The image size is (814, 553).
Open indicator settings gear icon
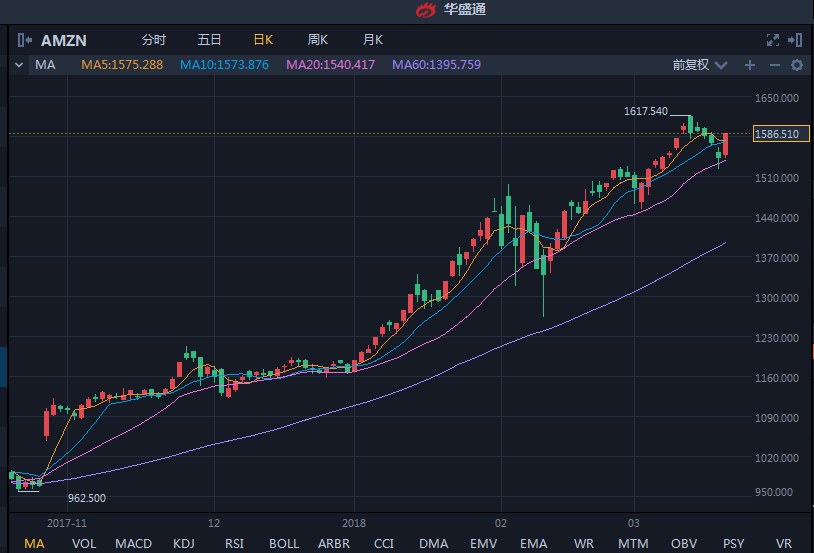797,65
